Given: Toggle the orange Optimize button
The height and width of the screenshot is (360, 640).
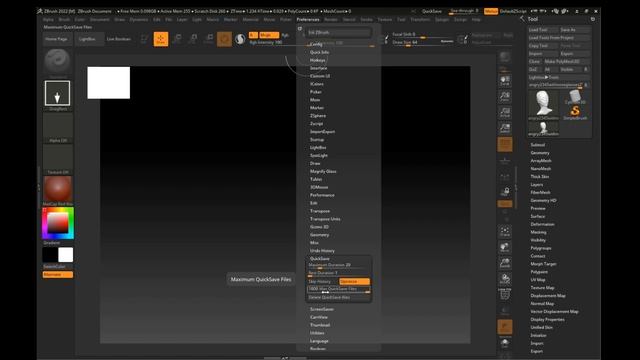Looking at the screenshot, I should click(354, 282).
